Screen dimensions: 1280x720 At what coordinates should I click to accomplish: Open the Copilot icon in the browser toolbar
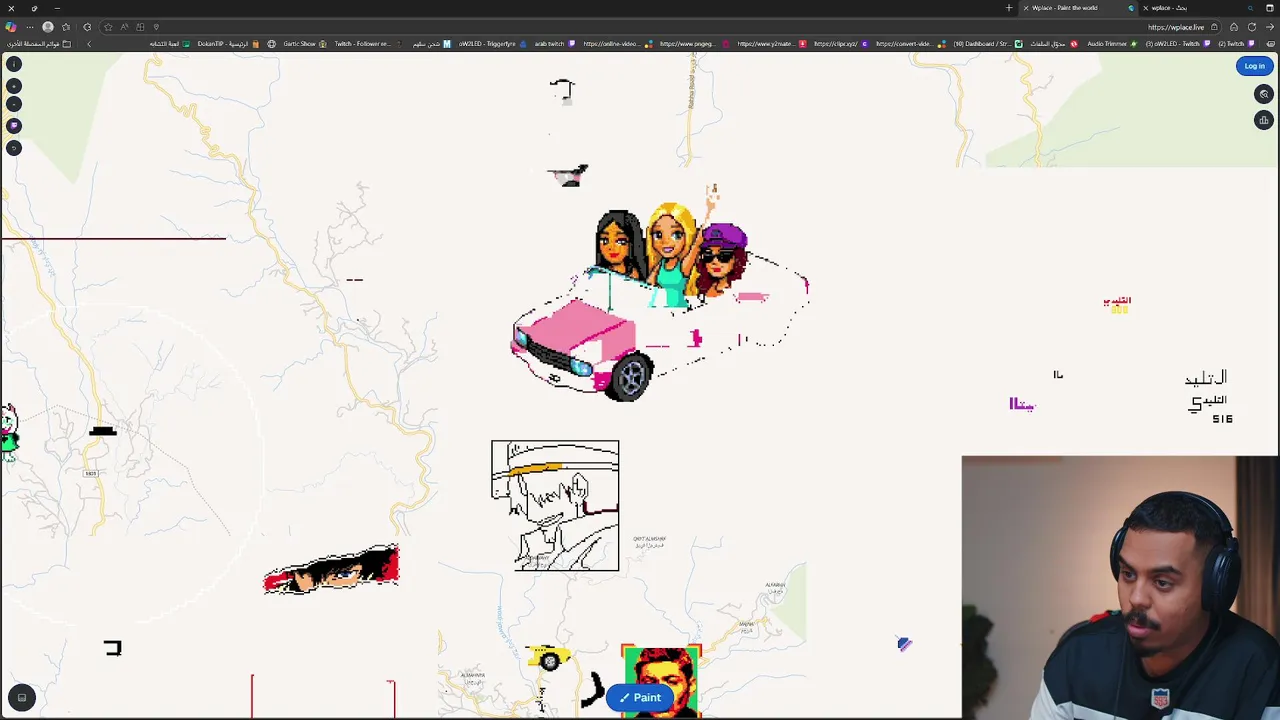[11, 27]
